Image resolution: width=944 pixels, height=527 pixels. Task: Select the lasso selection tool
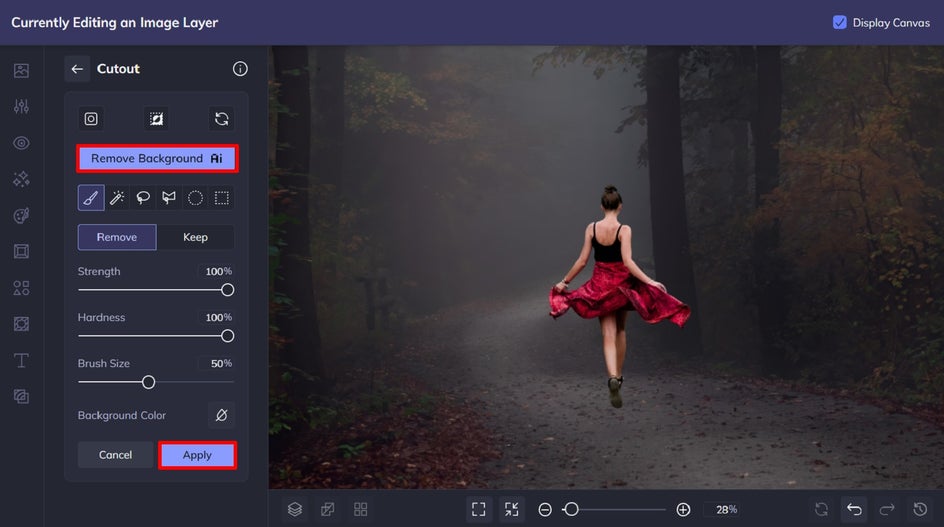[143, 198]
